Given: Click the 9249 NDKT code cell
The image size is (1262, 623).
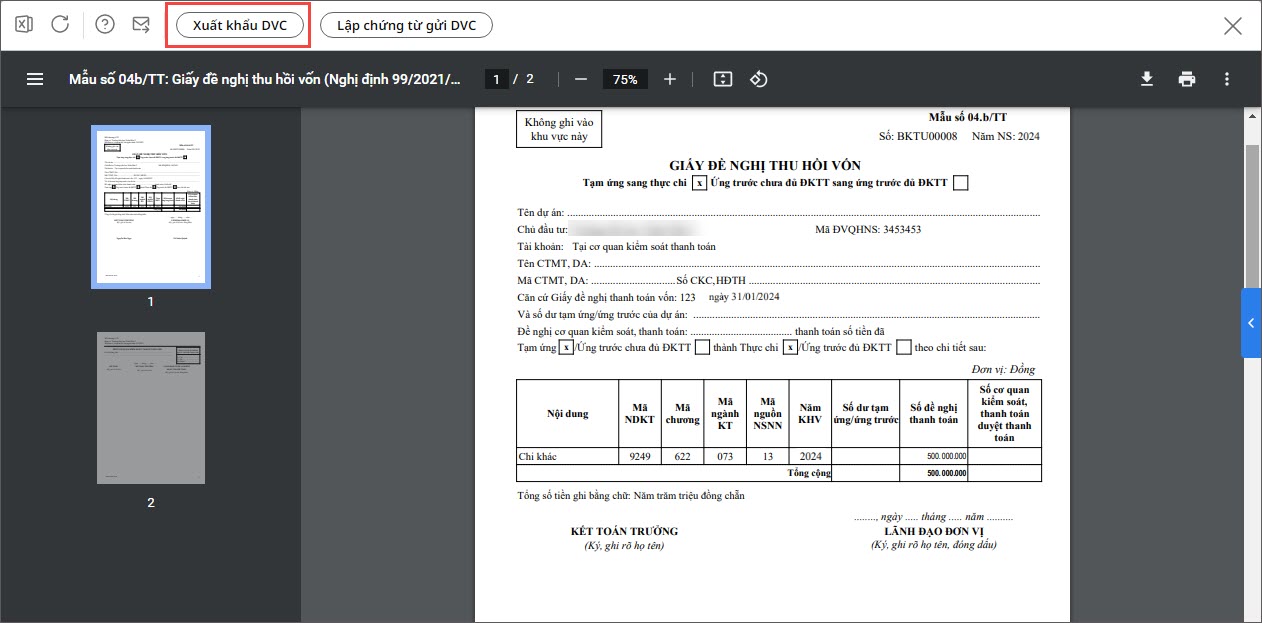Looking at the screenshot, I should (x=639, y=457).
